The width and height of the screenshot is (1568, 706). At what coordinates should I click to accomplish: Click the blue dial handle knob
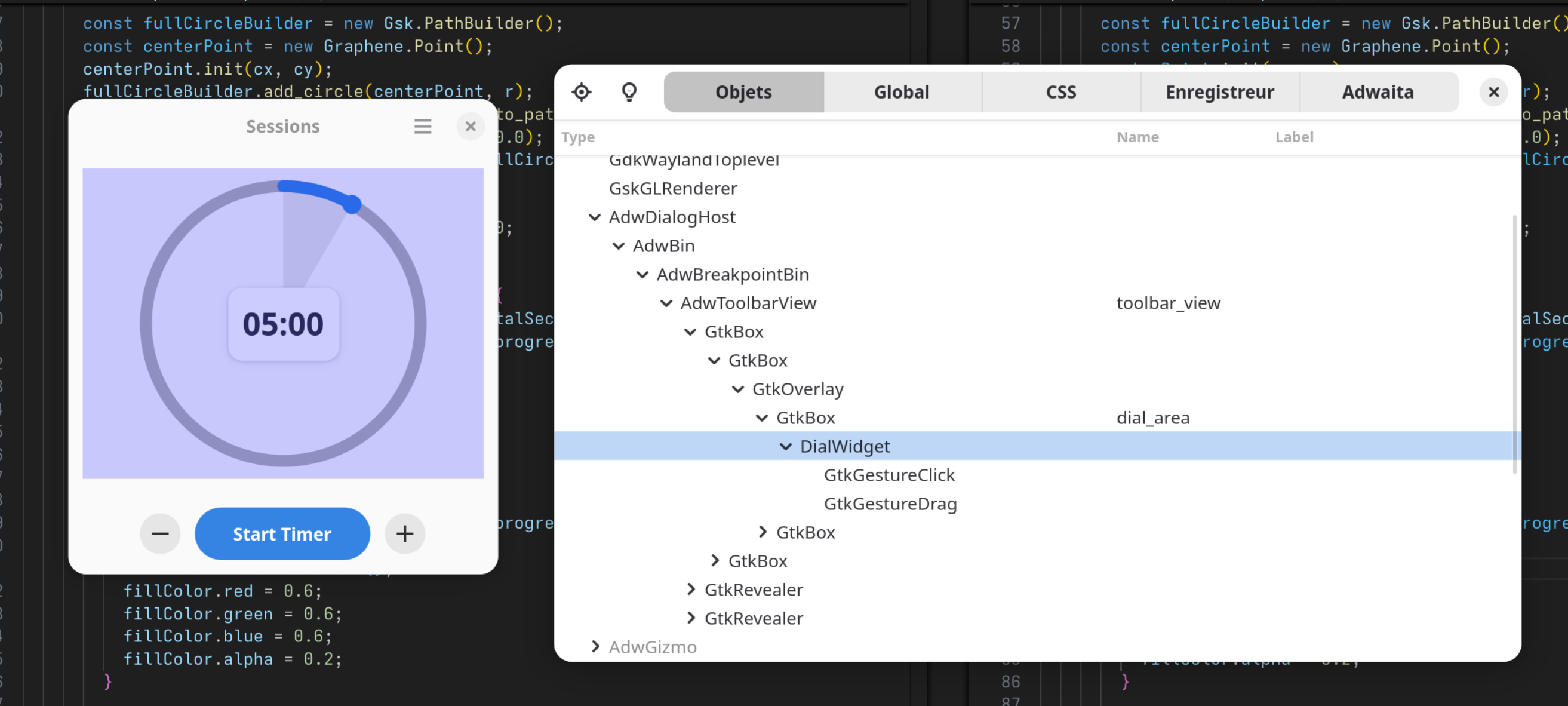pyautogui.click(x=352, y=205)
